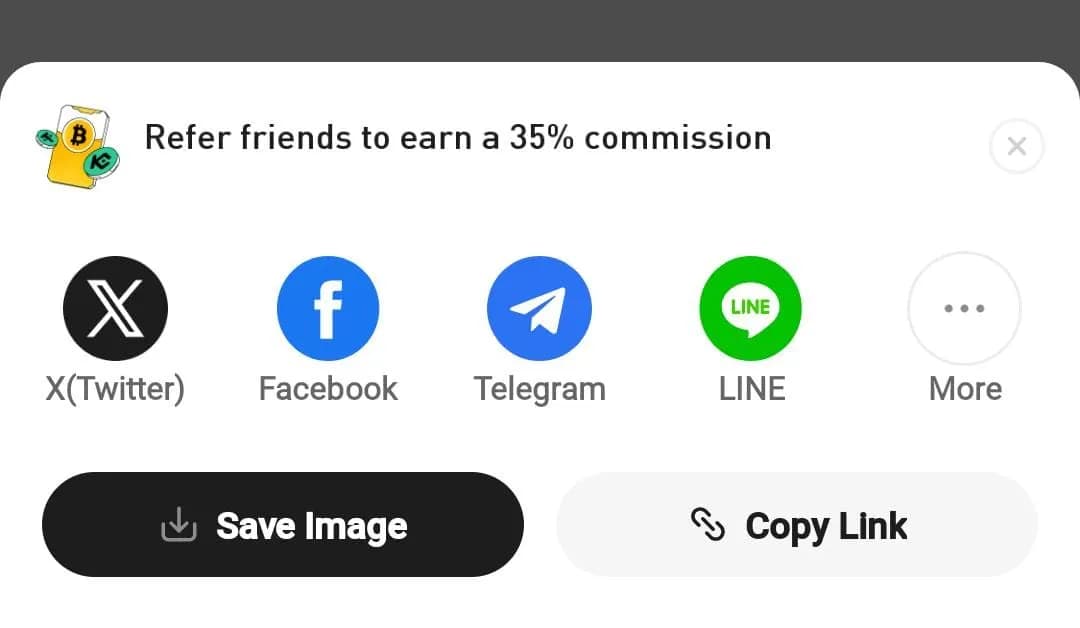Select the Facebook text label

pos(328,389)
